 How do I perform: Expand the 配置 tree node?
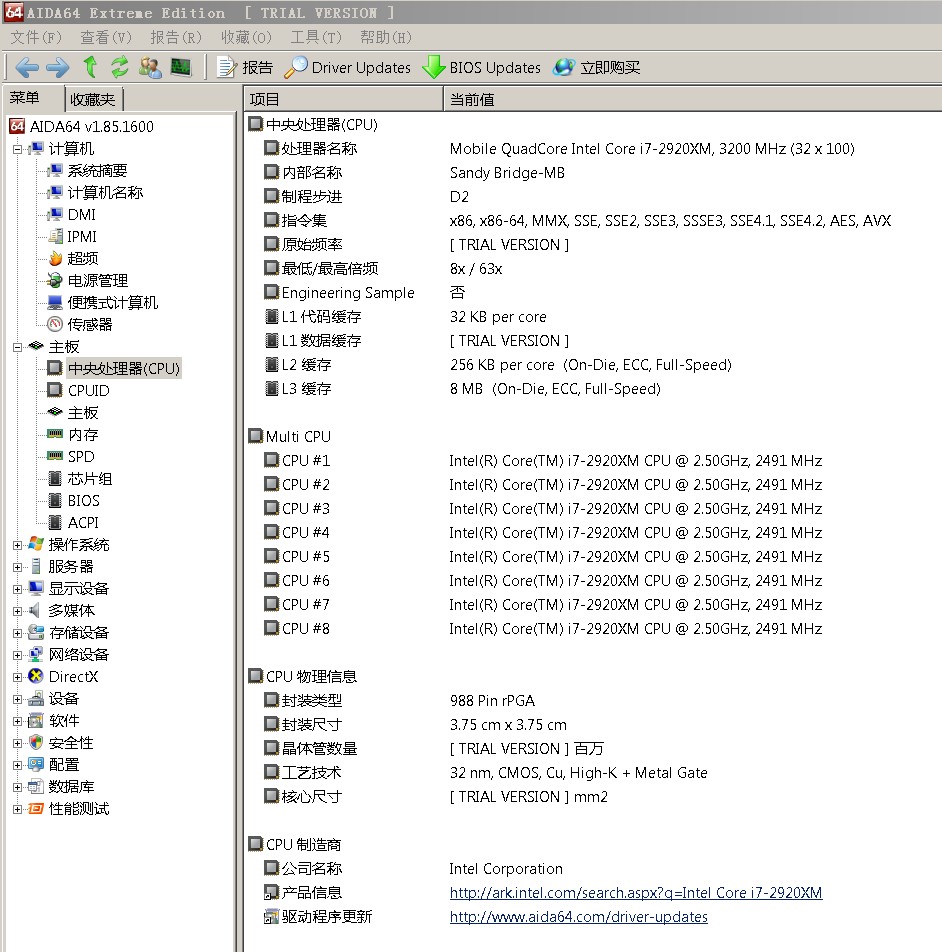click(x=18, y=765)
